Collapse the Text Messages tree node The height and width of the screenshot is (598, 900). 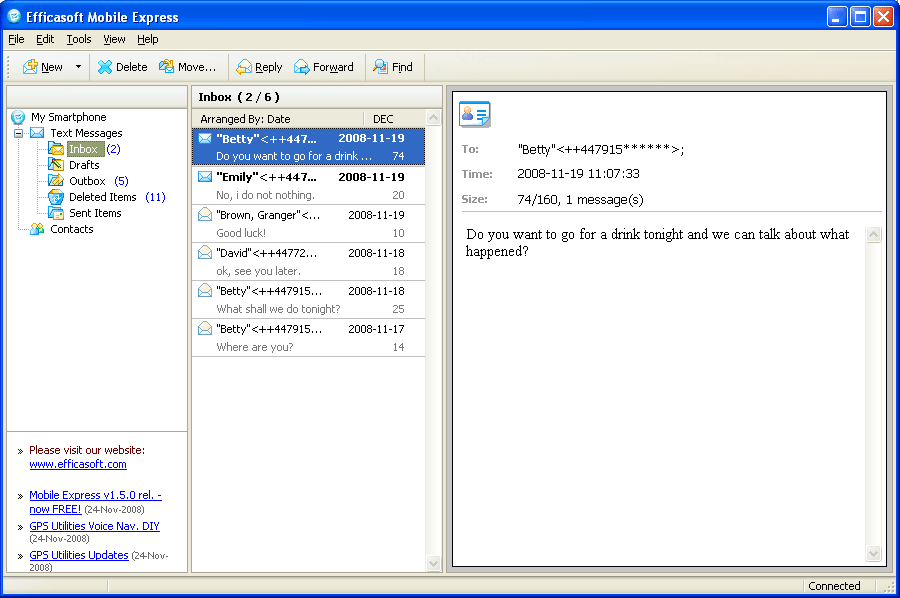pos(19,133)
